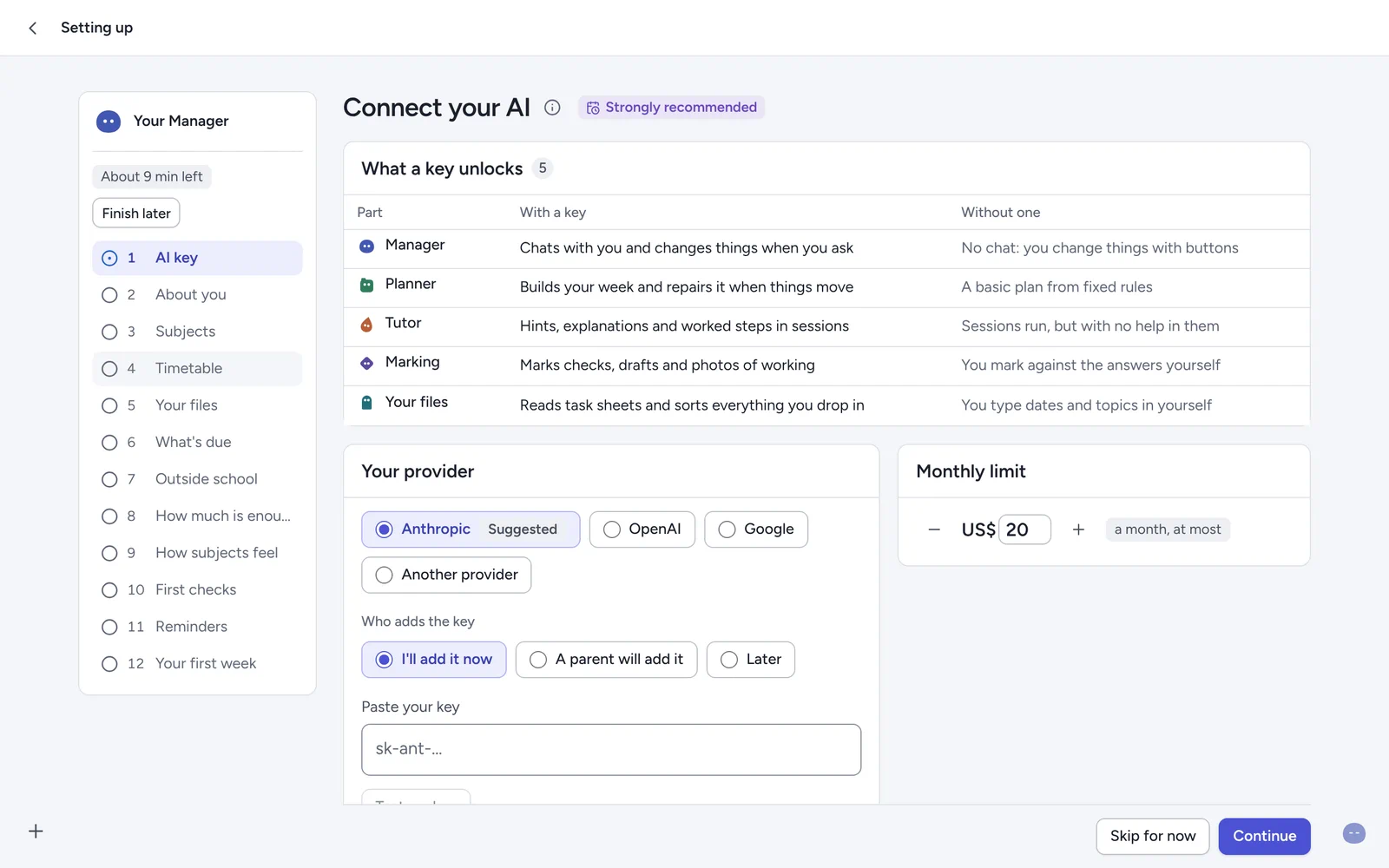Choose A parent will add it
1389x868 pixels.
[606, 660]
